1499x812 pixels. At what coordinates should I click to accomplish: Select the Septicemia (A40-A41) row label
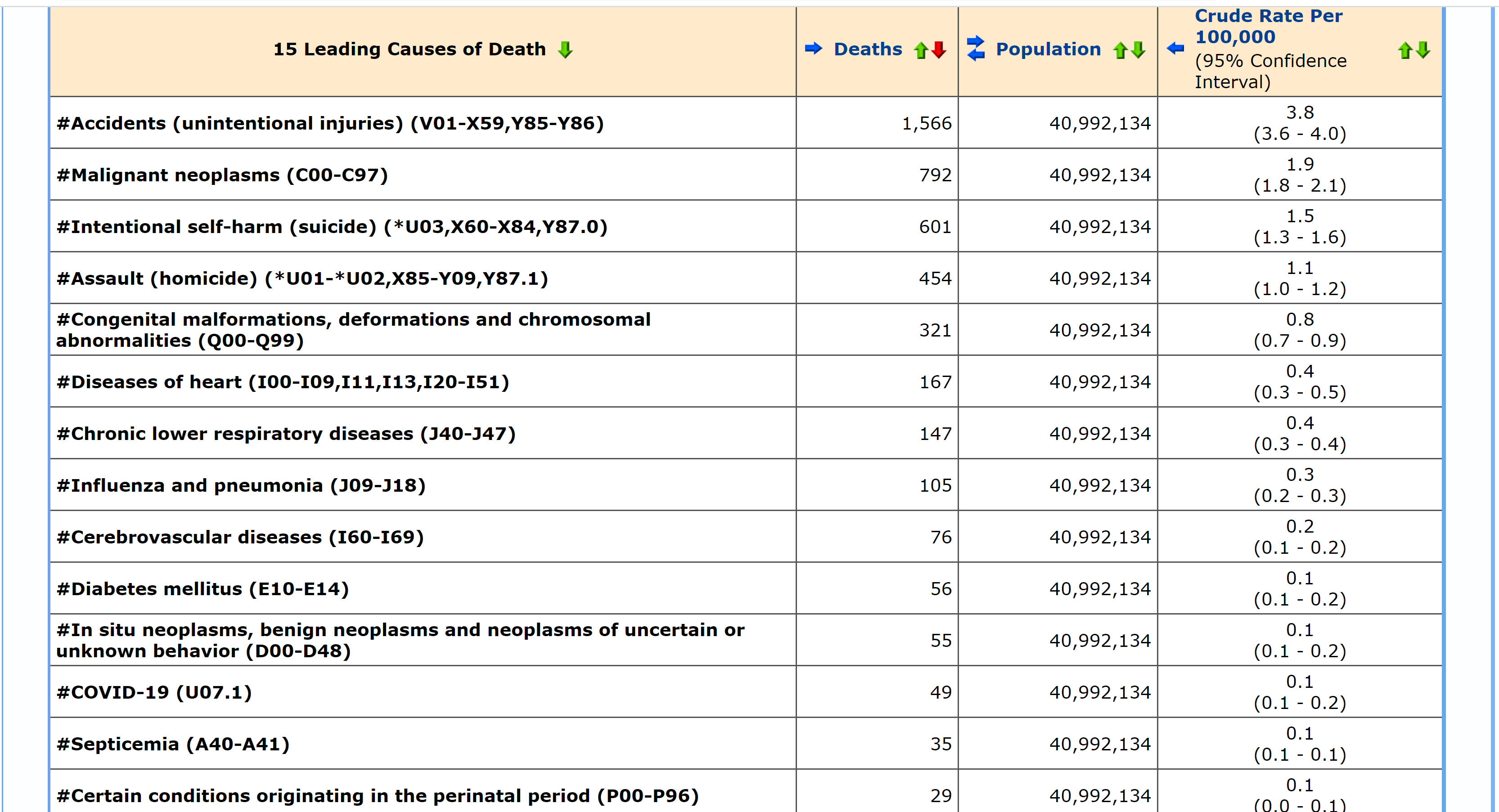pyautogui.click(x=172, y=744)
